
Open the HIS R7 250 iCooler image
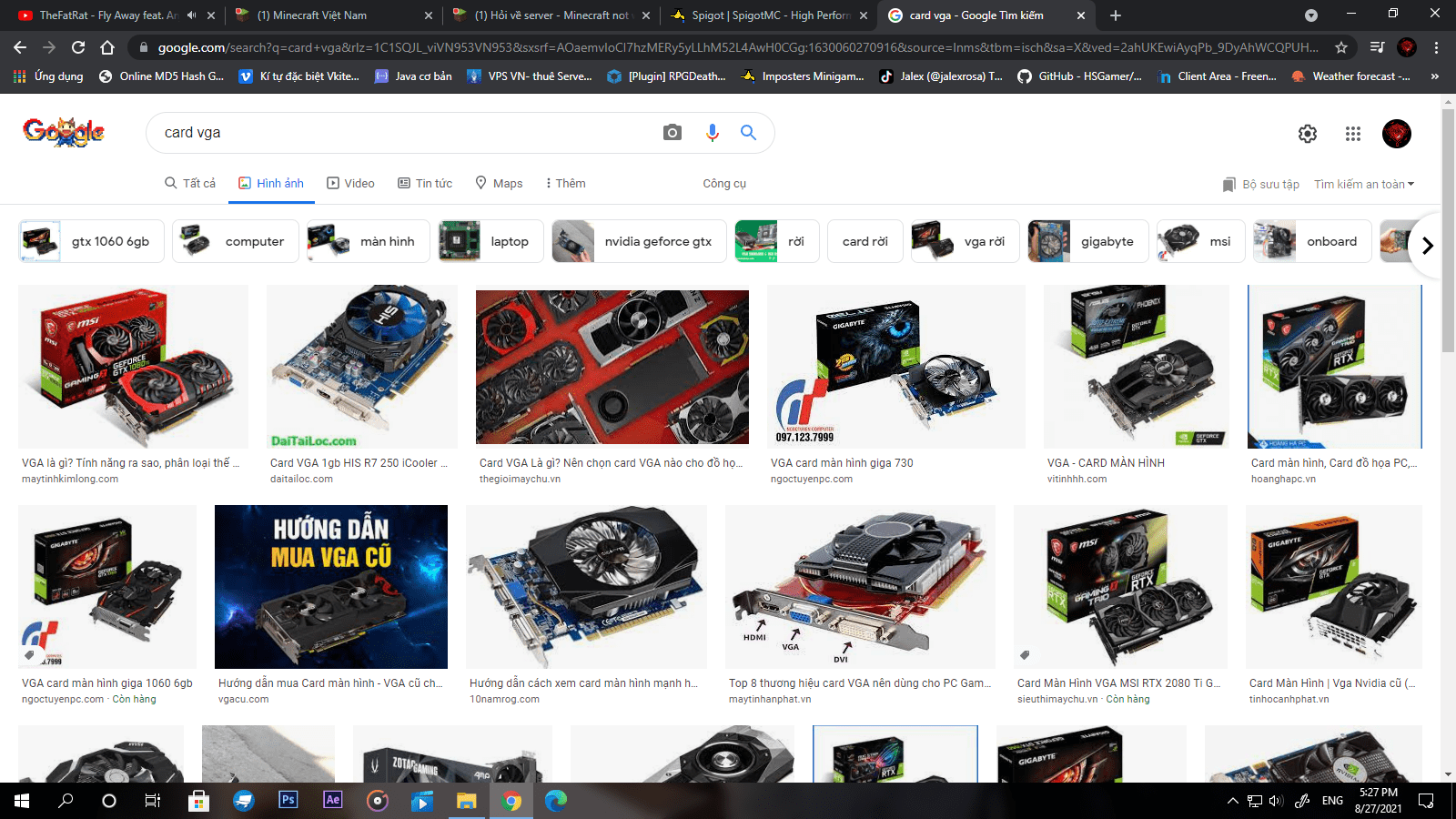362,367
